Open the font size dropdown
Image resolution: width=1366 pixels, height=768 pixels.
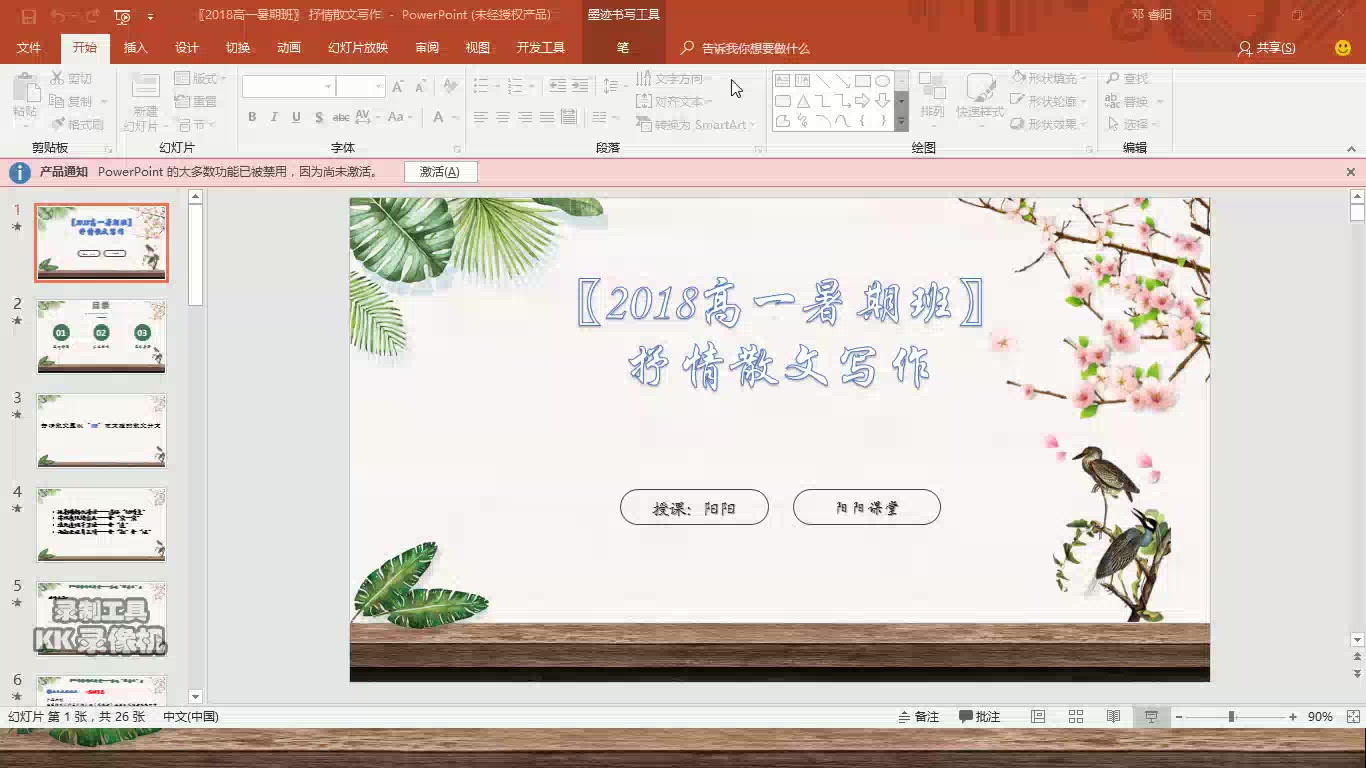378,87
